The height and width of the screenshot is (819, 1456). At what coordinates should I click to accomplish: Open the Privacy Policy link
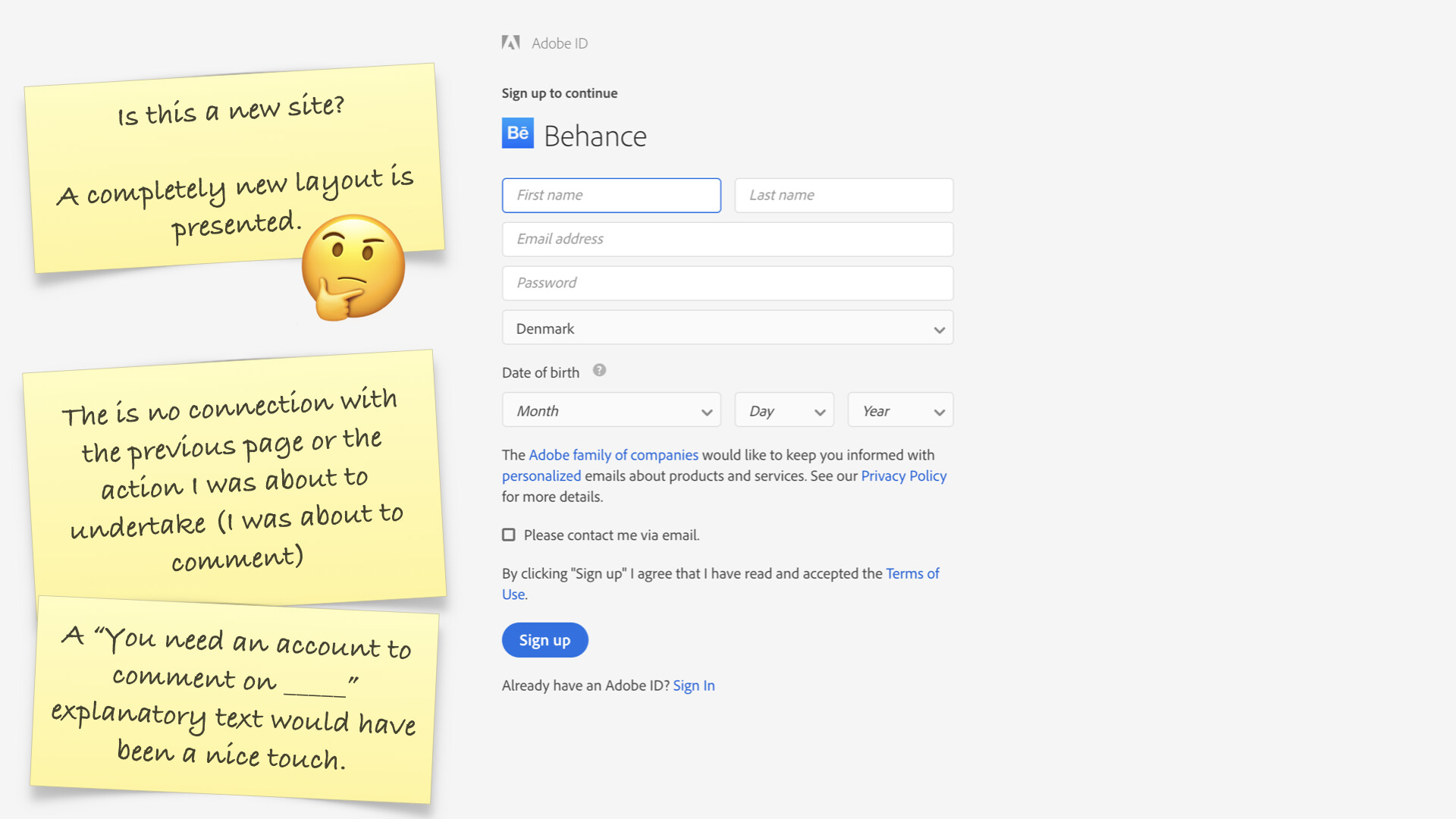903,476
